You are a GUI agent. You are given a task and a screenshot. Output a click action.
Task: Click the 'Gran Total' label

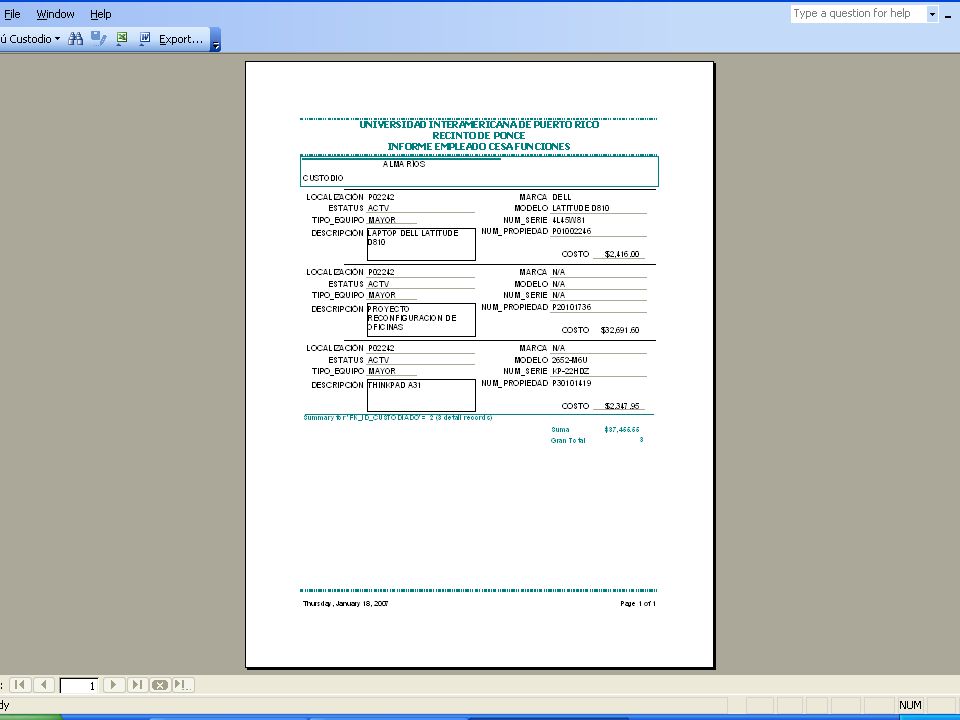point(568,440)
